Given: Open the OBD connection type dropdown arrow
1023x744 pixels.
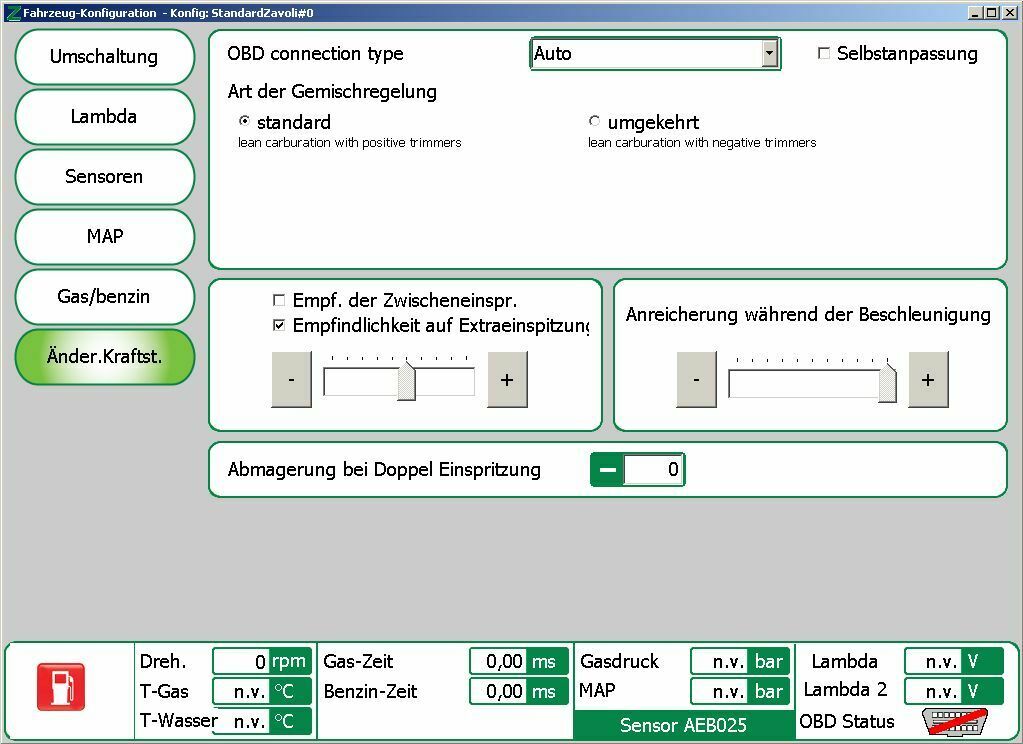Looking at the screenshot, I should pos(769,54).
